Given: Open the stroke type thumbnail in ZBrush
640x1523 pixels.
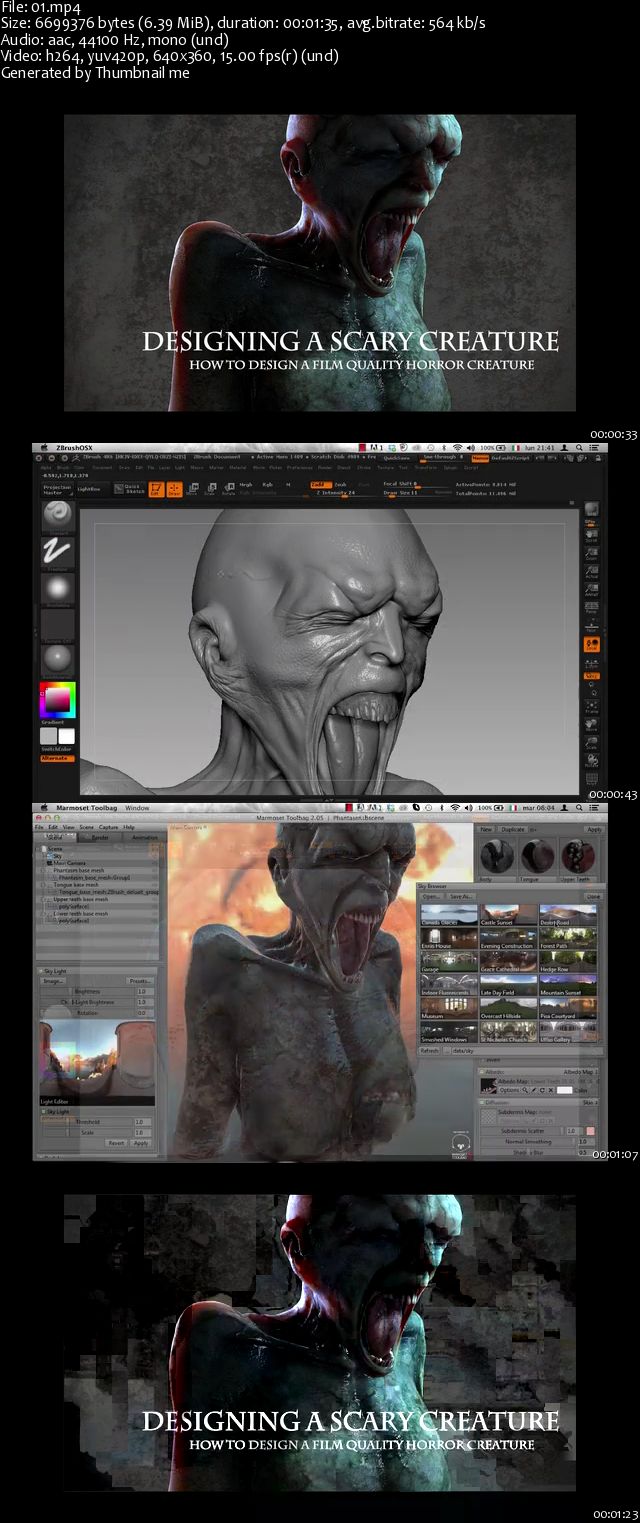Looking at the screenshot, I should 57,552.
